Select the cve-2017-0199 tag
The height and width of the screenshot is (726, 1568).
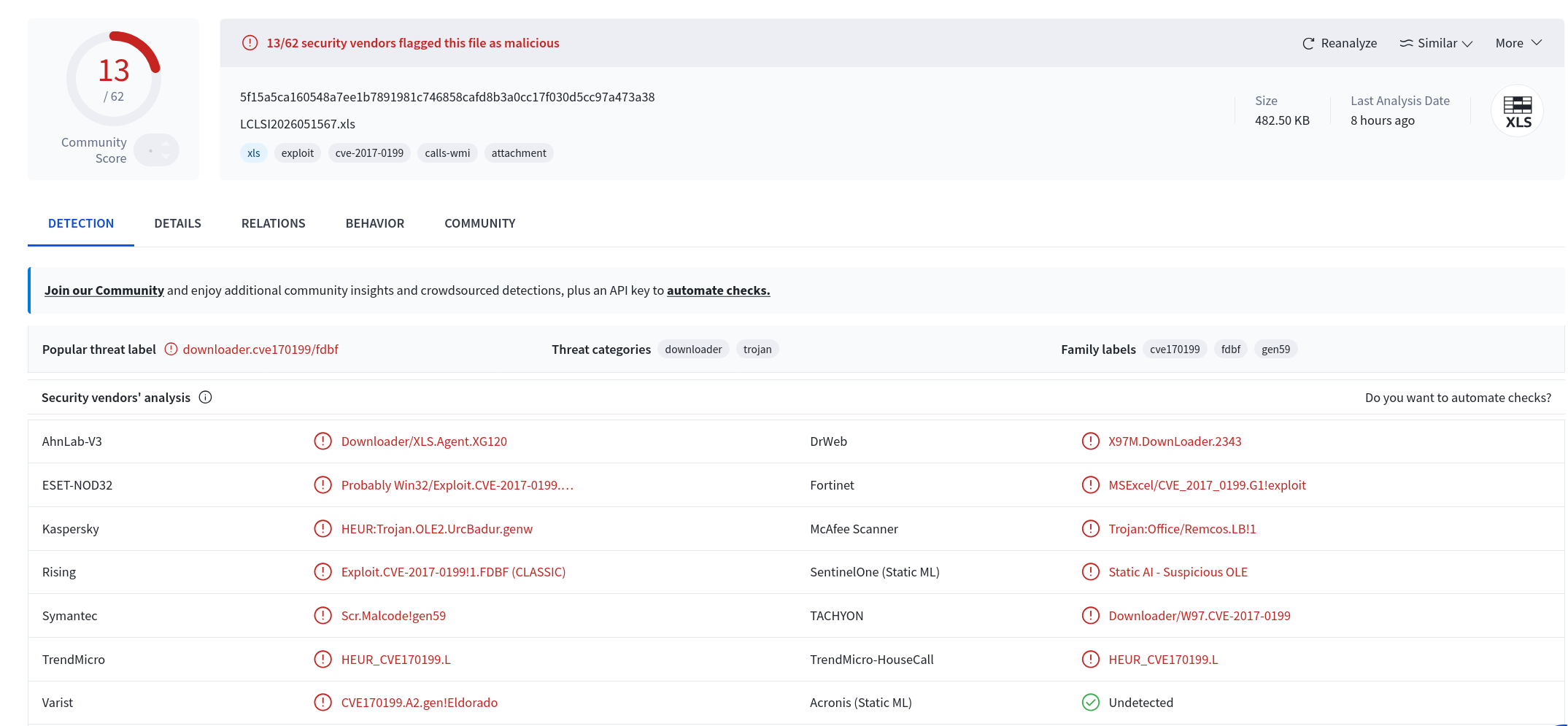tap(369, 153)
